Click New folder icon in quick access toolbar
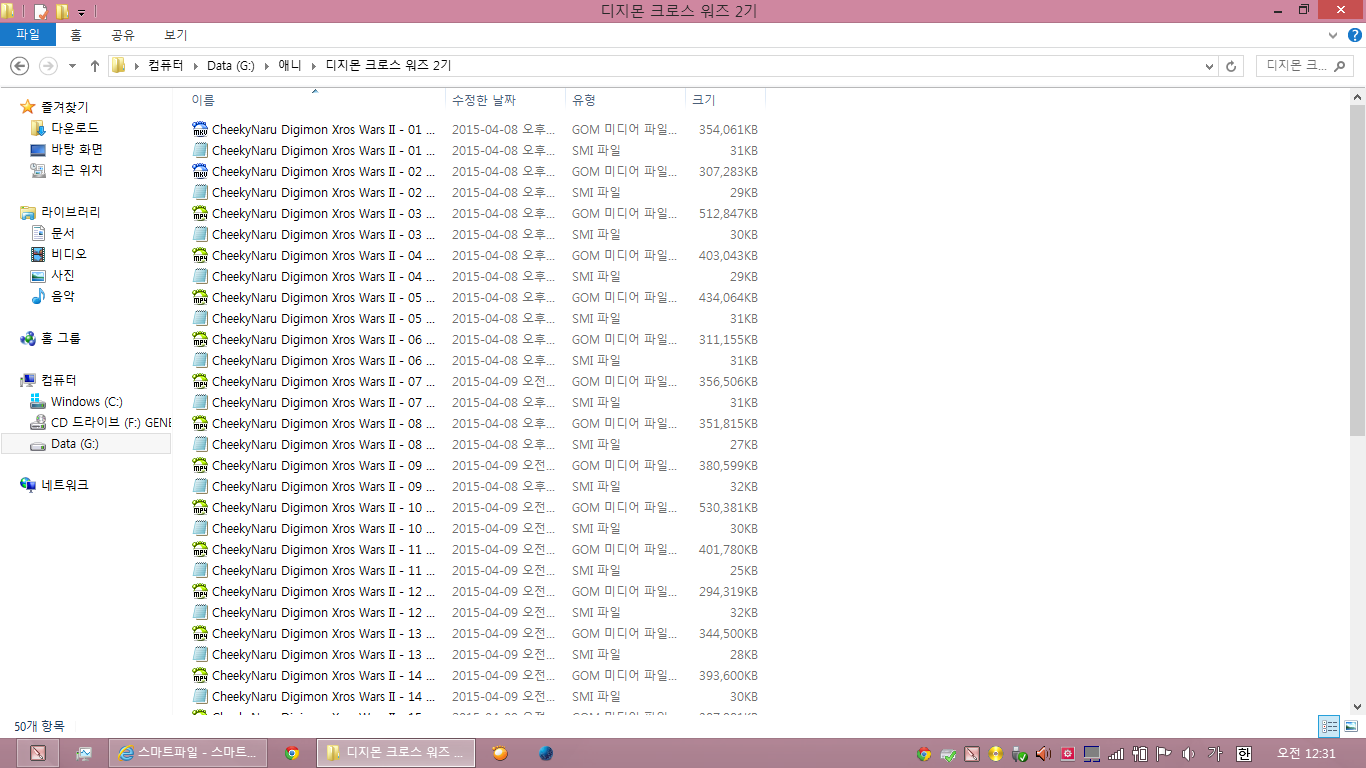 point(62,11)
